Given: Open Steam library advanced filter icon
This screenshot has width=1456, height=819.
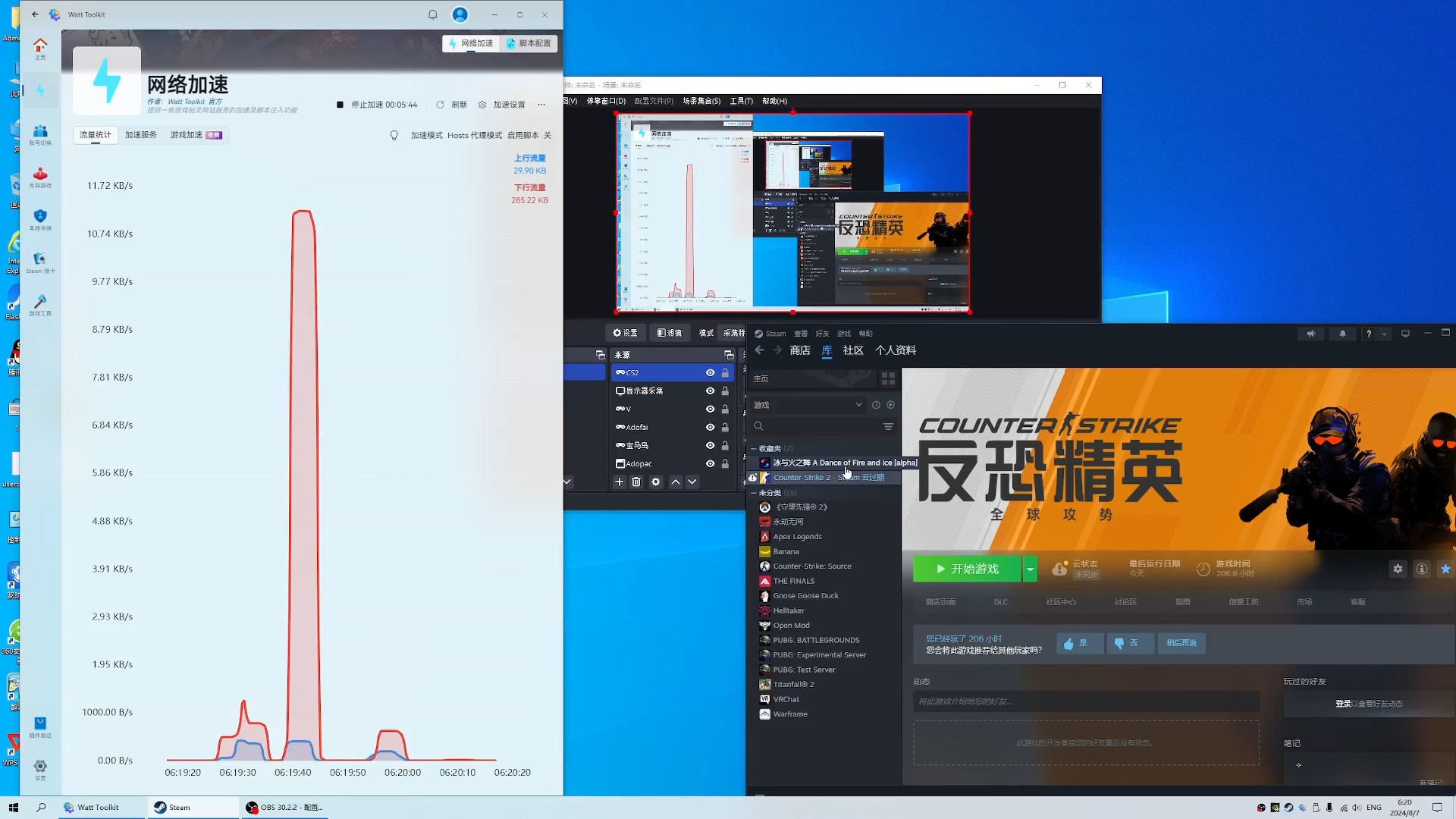Looking at the screenshot, I should coord(888,427).
